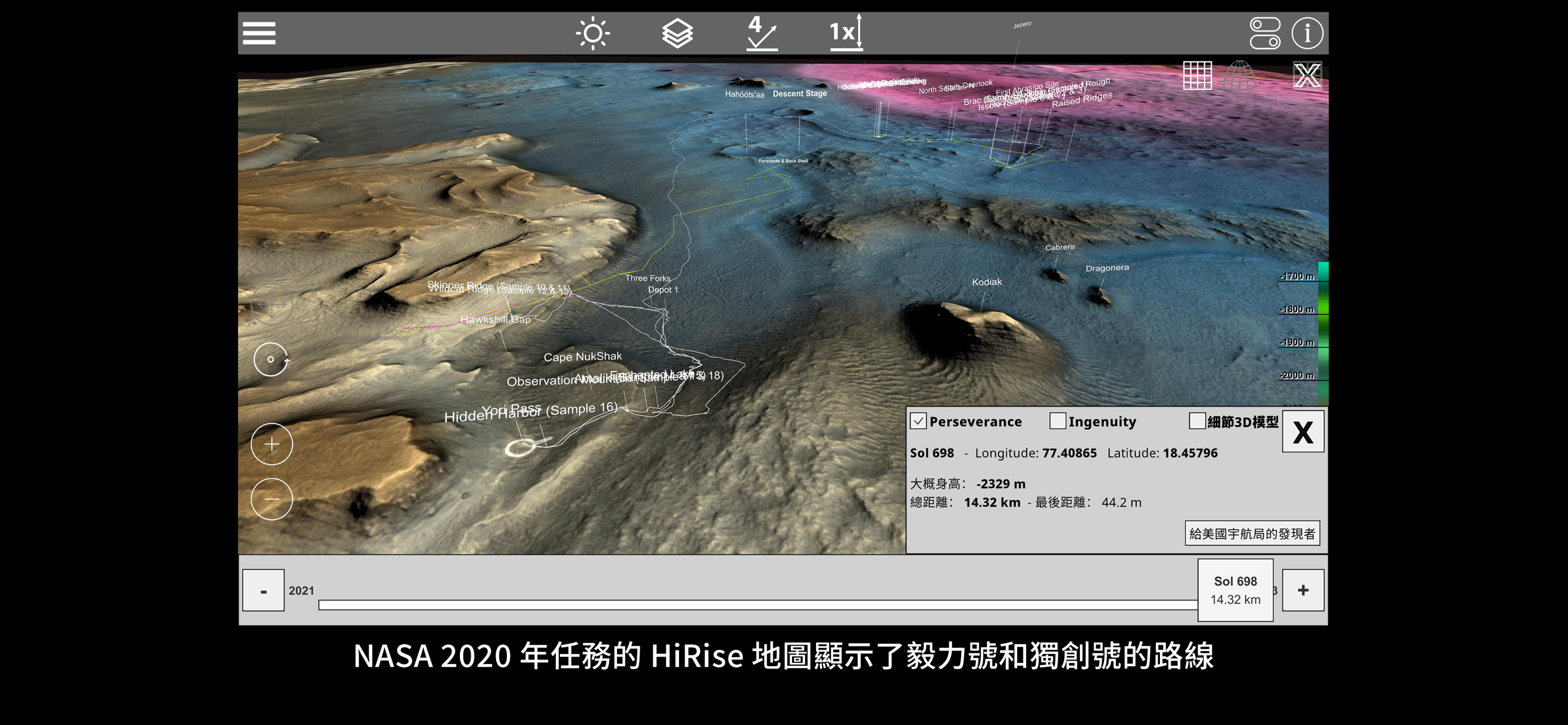This screenshot has height=725, width=1568.
Task: Step timeline forward with the plus button
Action: pos(1303,591)
